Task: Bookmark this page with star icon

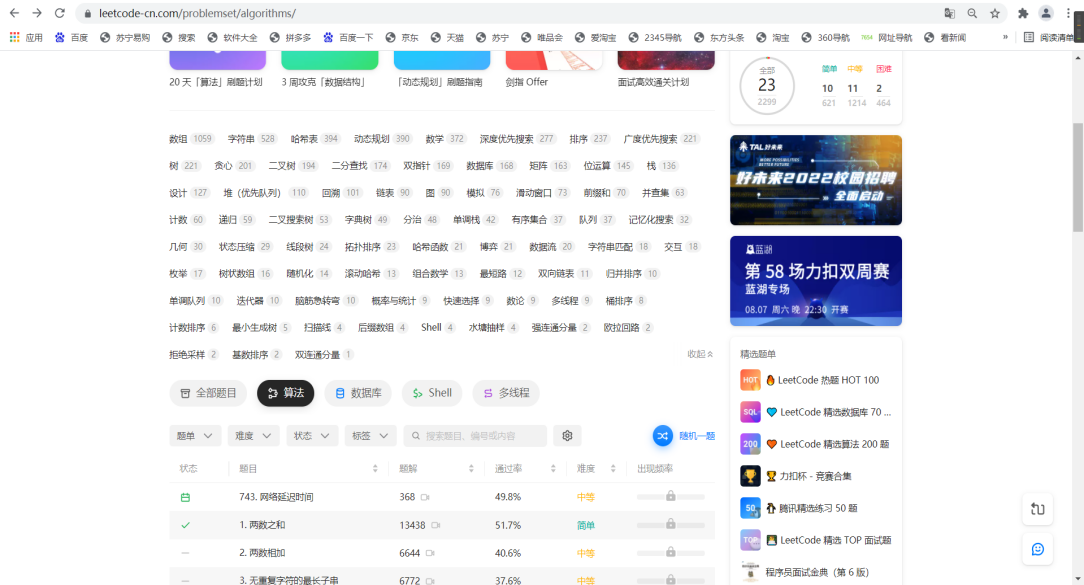Action: point(995,13)
